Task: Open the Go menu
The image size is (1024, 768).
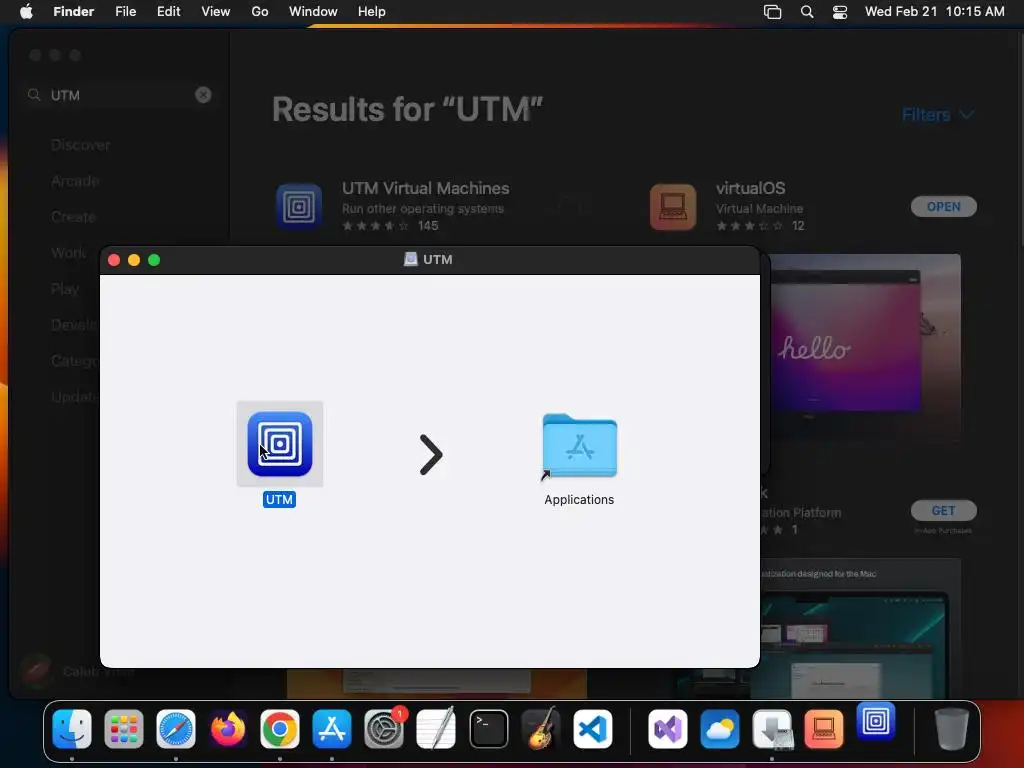Action: (x=260, y=12)
